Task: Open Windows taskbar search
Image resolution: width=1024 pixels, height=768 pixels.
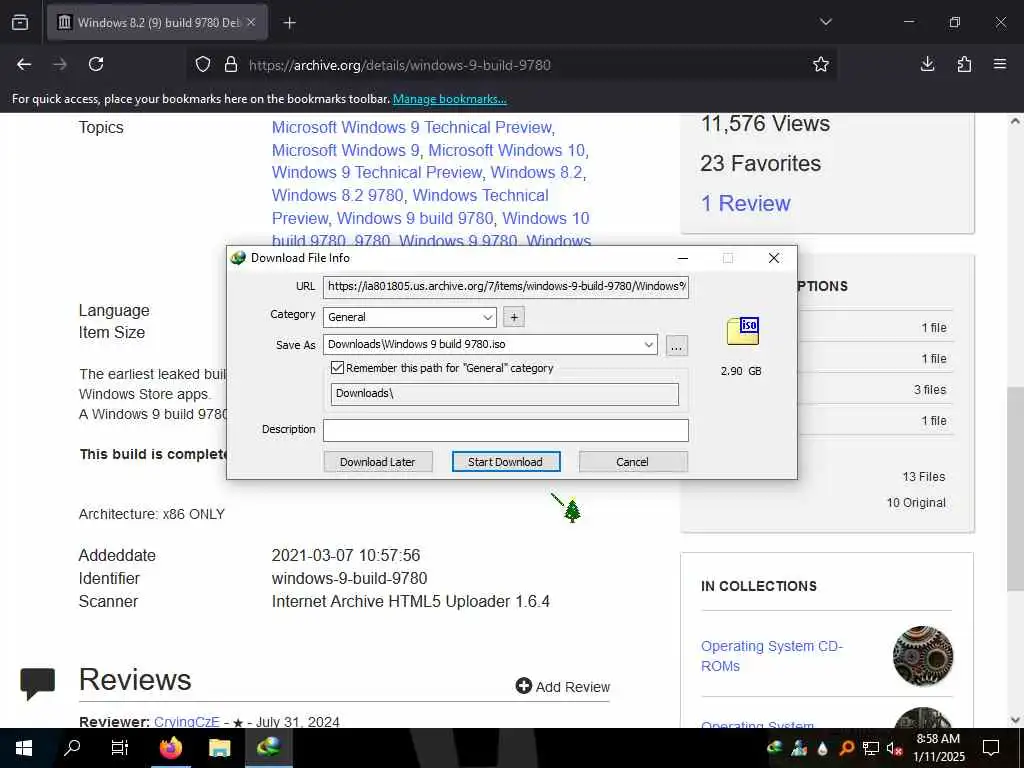Action: [72, 748]
